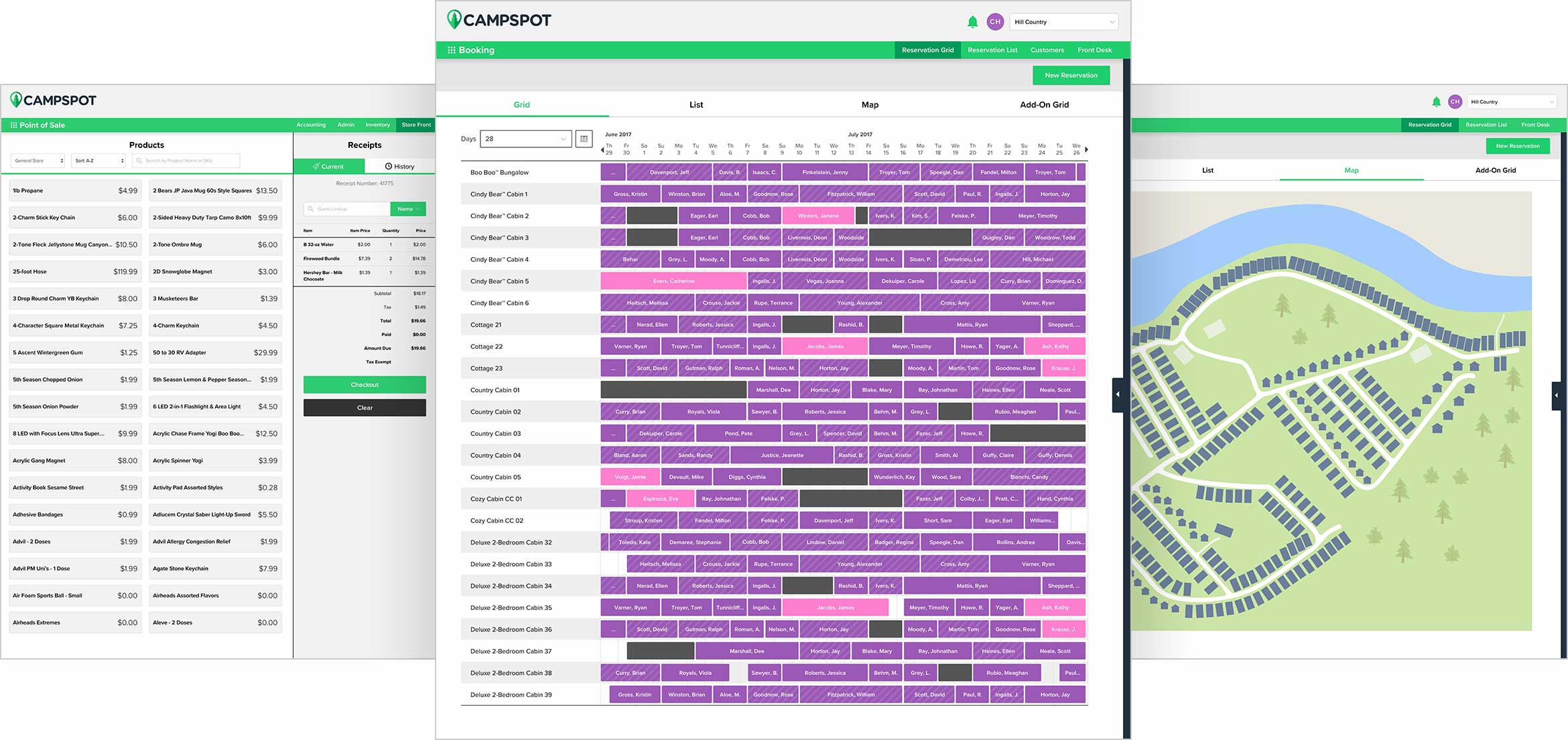Click the Campspot logo in Booking window

click(x=499, y=20)
